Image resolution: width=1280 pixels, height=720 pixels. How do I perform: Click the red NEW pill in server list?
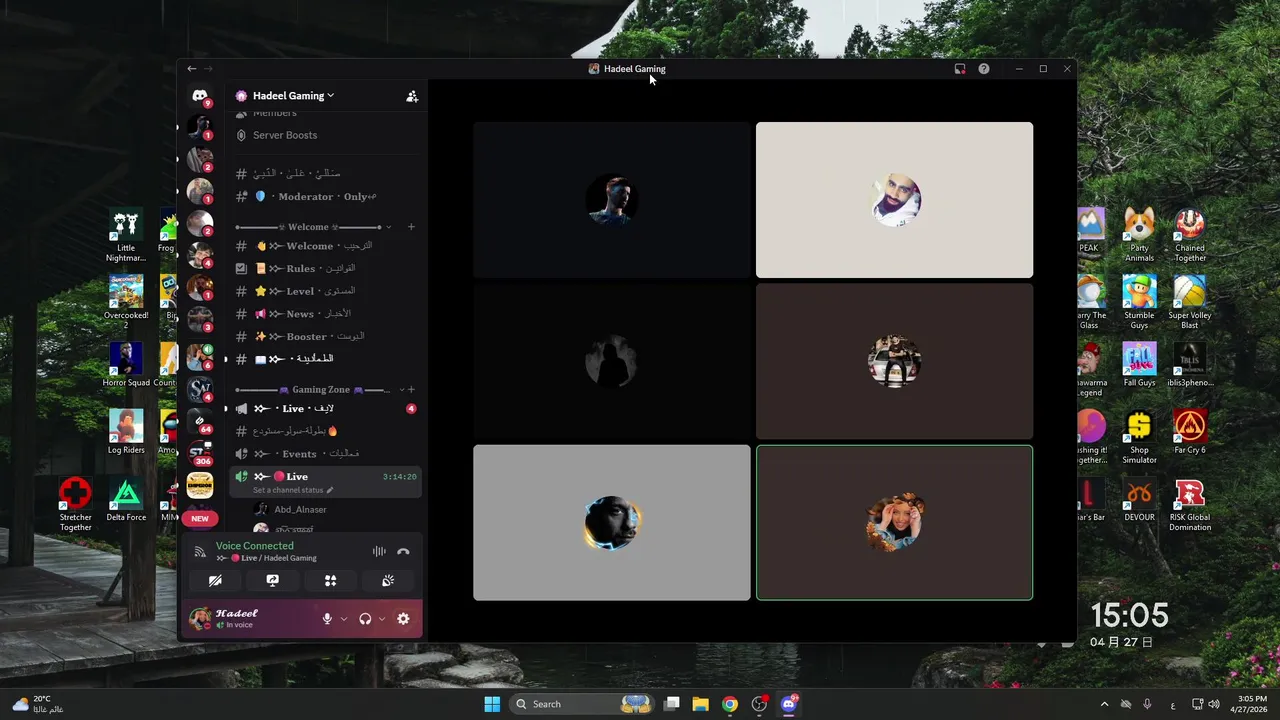pyautogui.click(x=200, y=518)
